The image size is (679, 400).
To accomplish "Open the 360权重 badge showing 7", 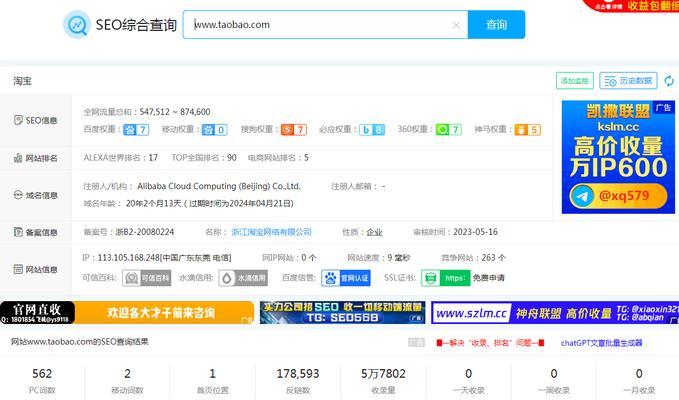I will click(449, 129).
